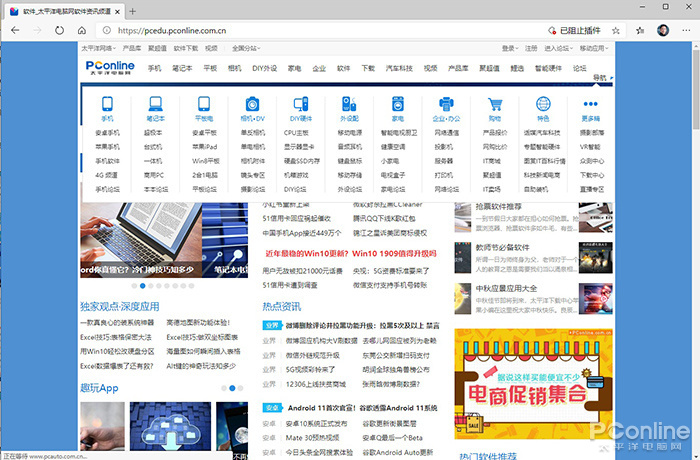
Task: Open the browser settings ellipsis menu
Action: [x=685, y=31]
